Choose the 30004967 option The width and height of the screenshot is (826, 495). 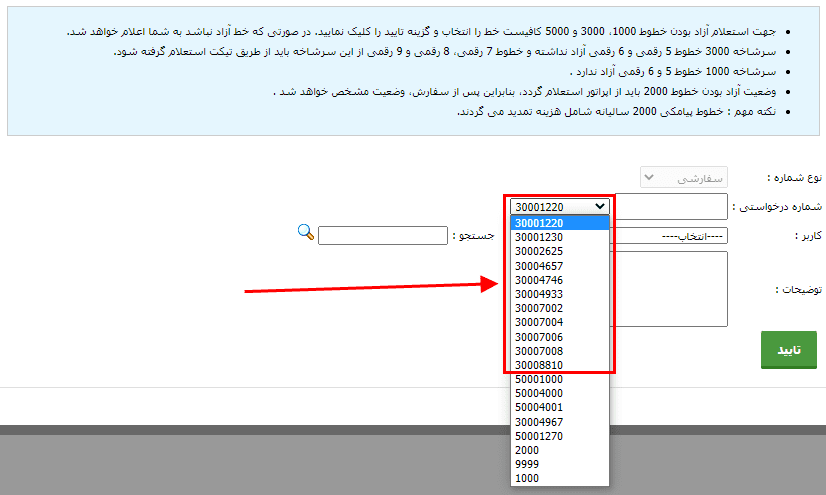tap(560, 422)
